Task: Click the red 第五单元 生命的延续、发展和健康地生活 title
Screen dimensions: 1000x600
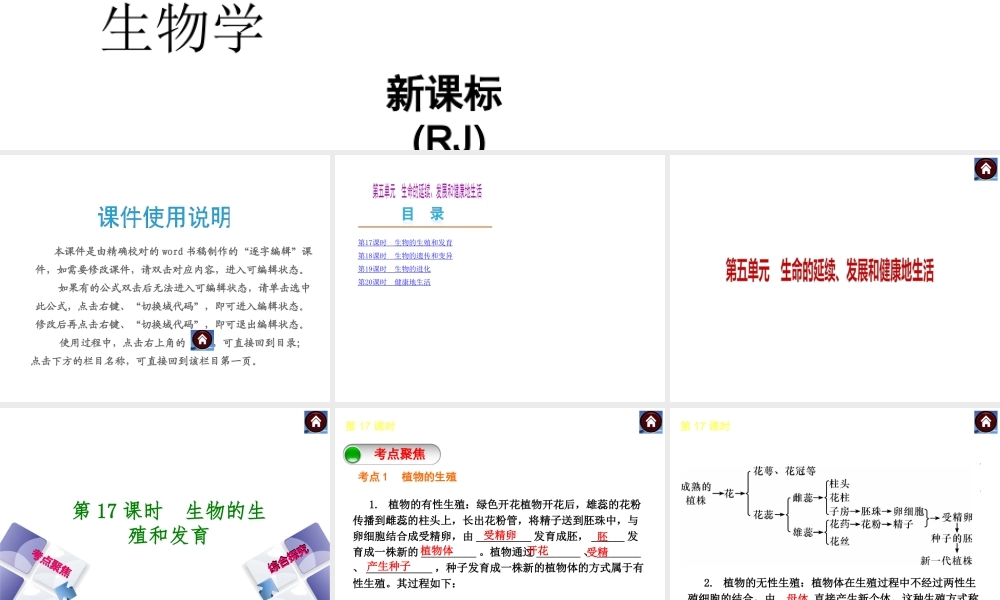Action: coord(829,270)
